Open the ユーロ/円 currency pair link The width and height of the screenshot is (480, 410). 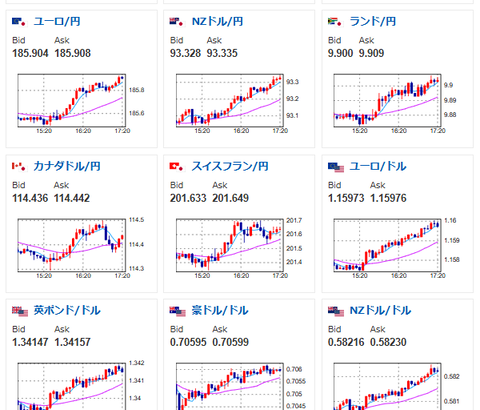57,22
